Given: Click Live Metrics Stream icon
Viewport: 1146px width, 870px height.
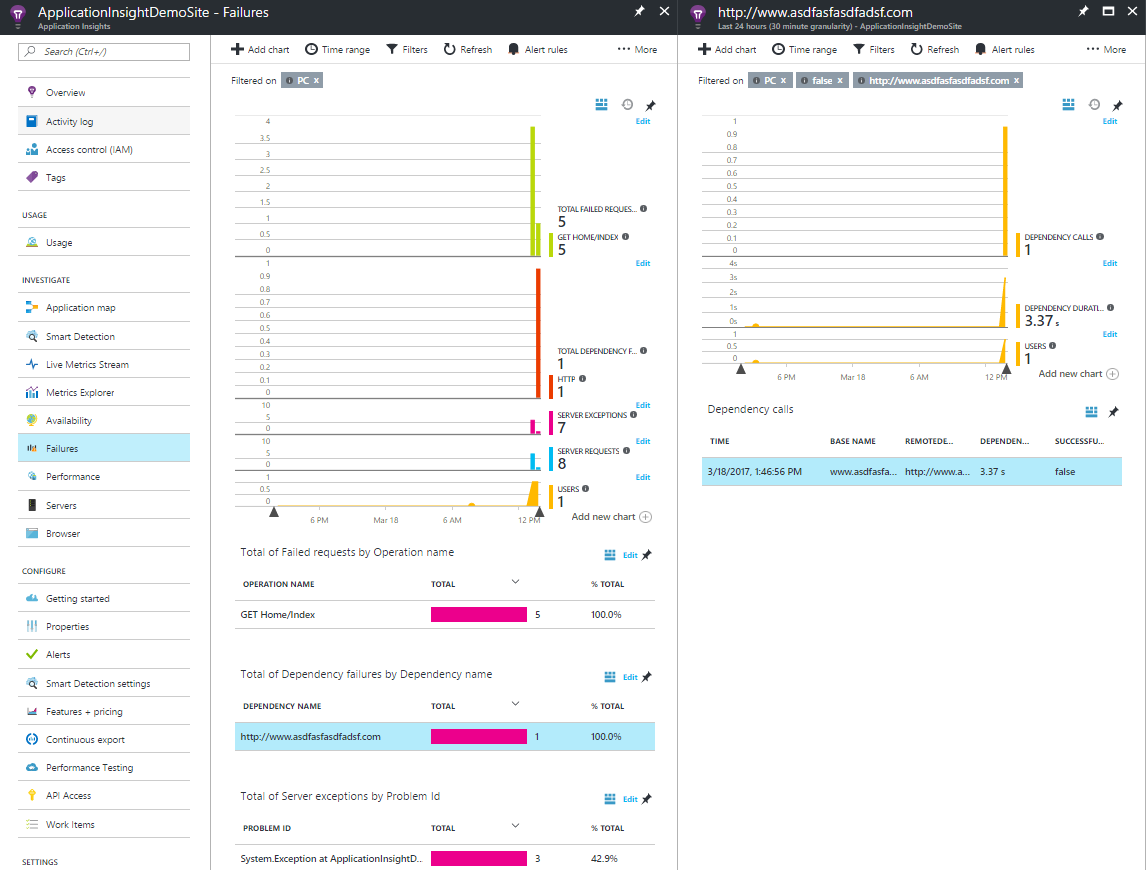Looking at the screenshot, I should (31, 364).
